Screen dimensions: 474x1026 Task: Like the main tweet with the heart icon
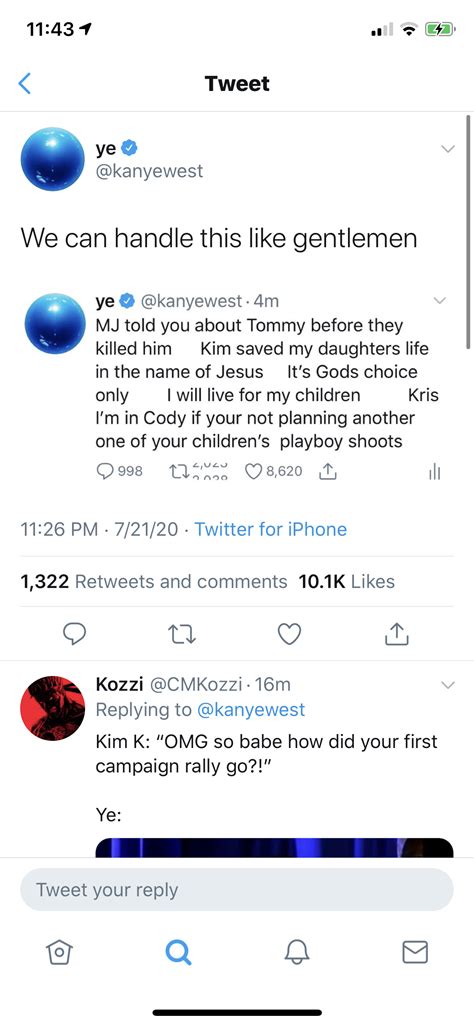289,633
